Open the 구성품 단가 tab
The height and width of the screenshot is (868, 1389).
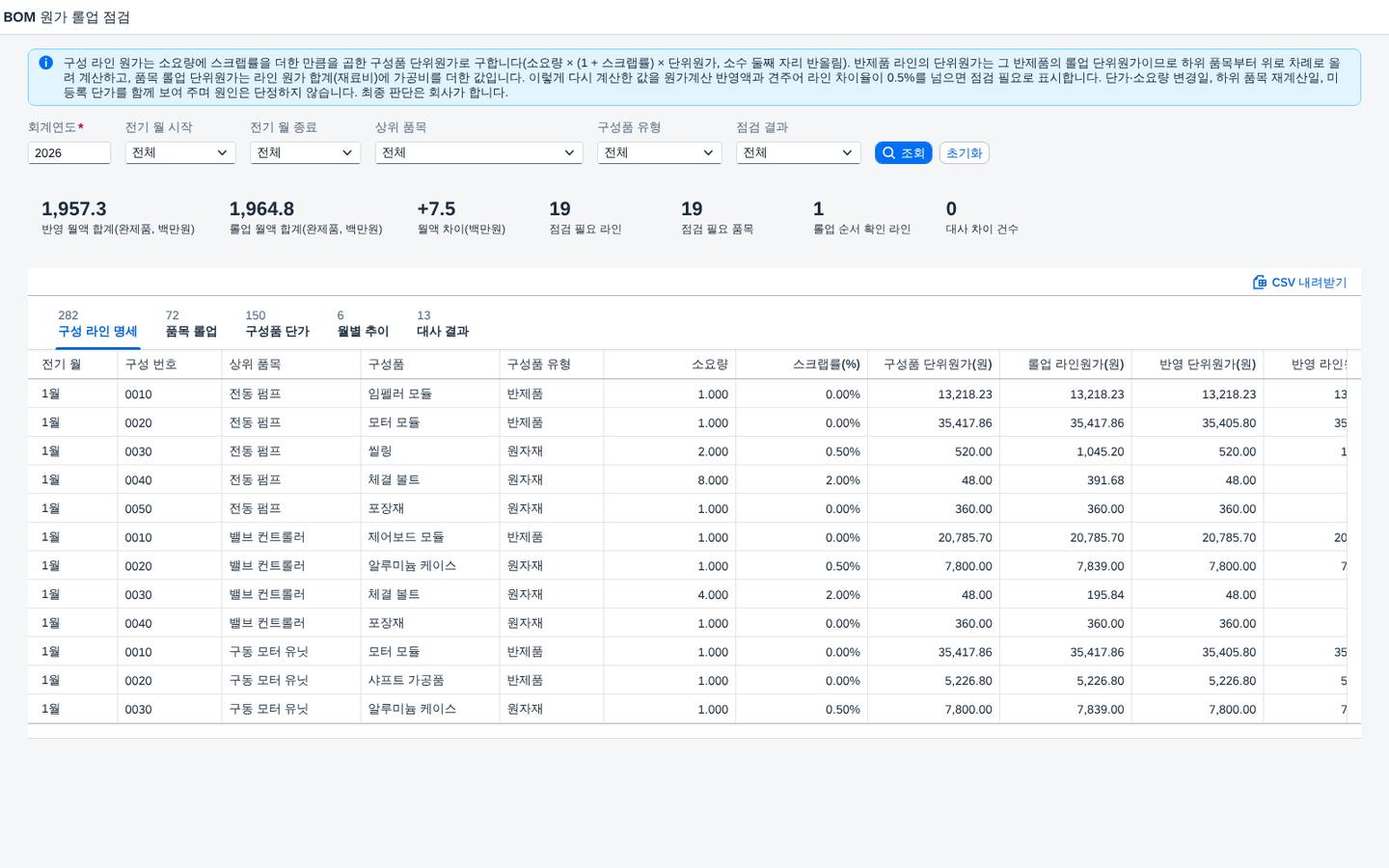[277, 324]
